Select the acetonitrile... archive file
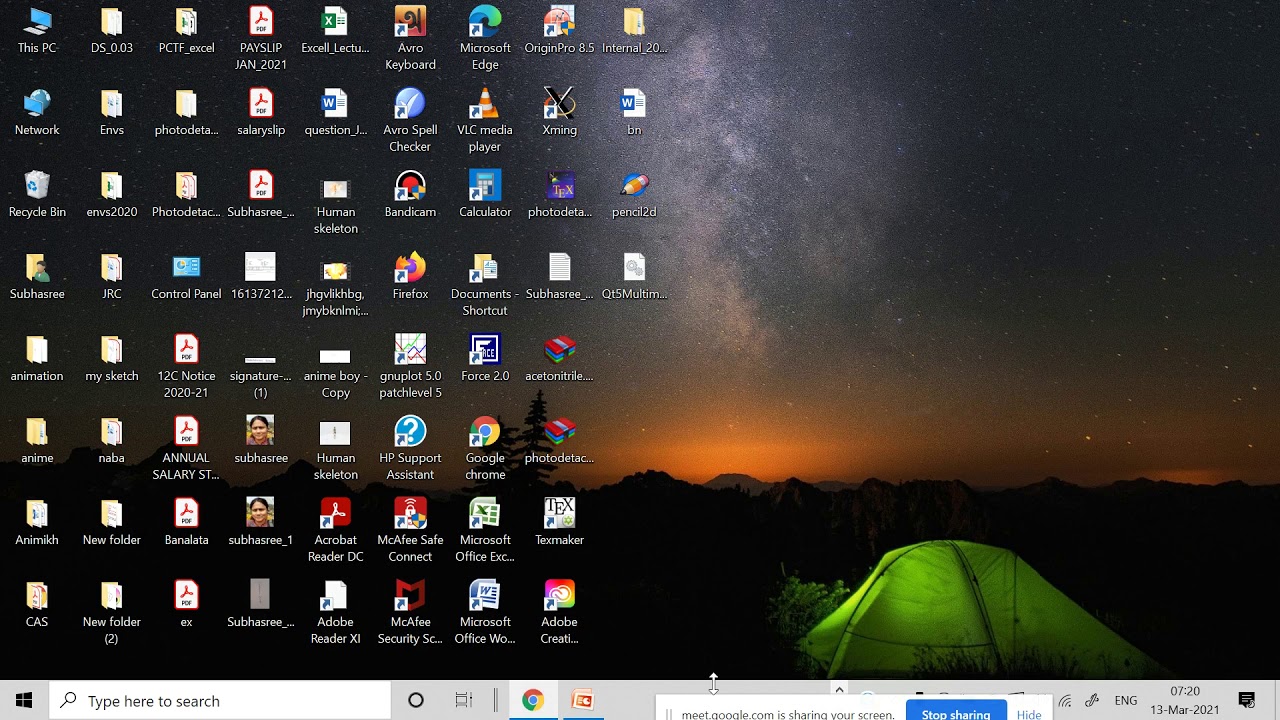The width and height of the screenshot is (1280, 720). (559, 359)
